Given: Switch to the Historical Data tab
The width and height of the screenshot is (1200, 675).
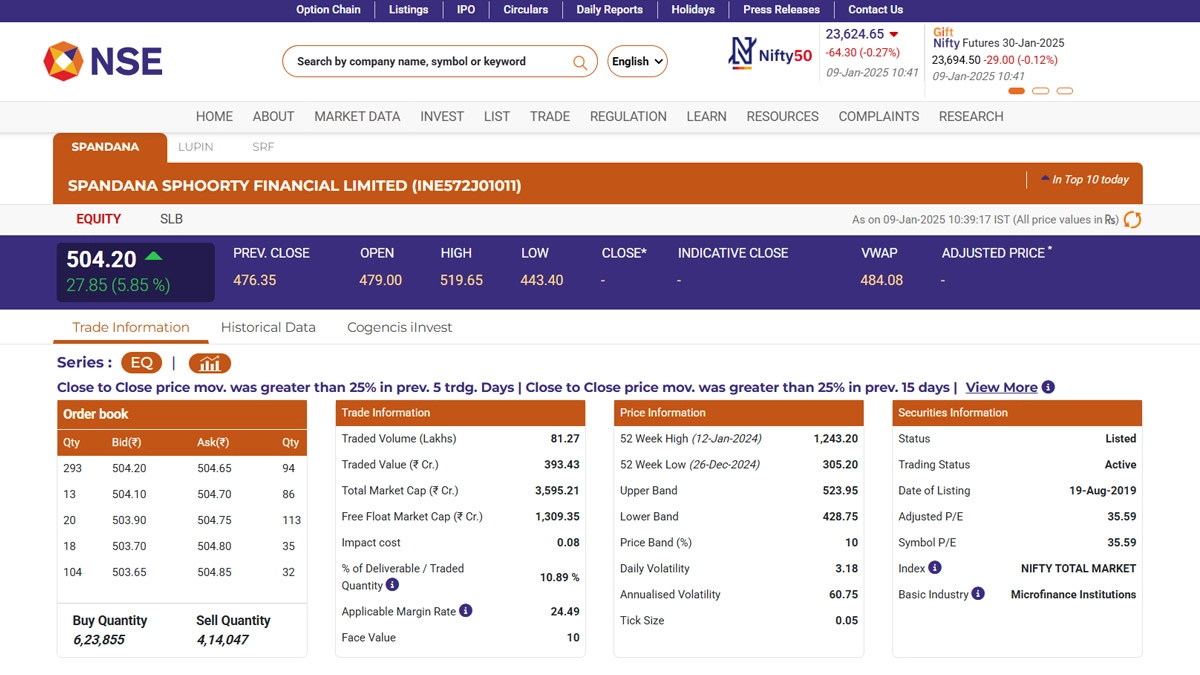Looking at the screenshot, I should (268, 327).
